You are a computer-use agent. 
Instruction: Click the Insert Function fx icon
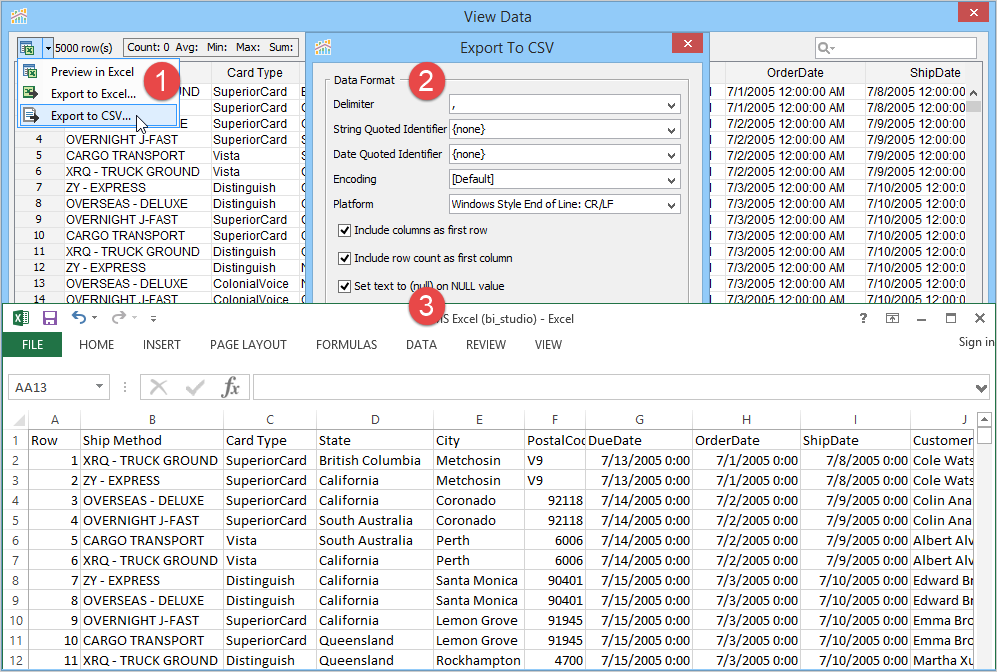[230, 387]
